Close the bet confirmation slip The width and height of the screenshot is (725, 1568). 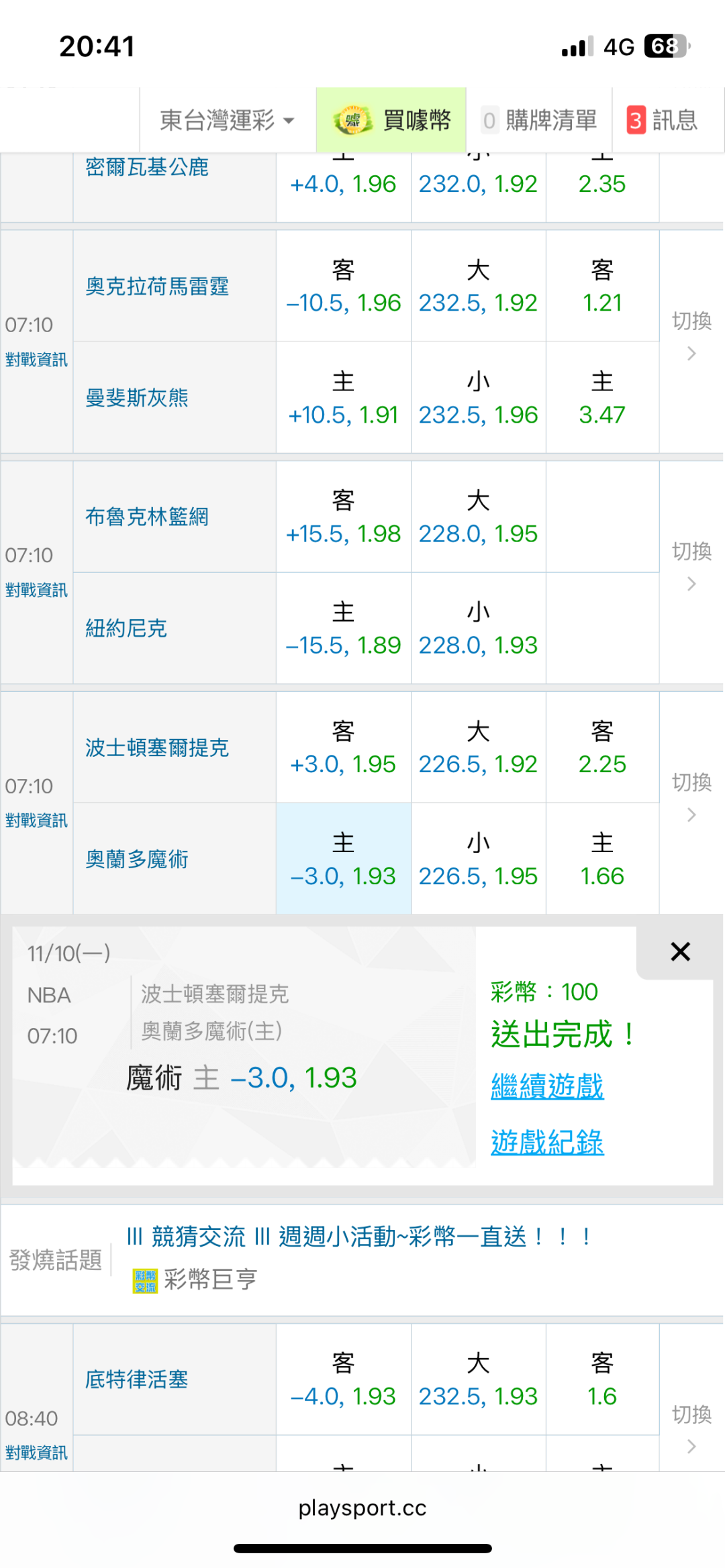tap(680, 951)
